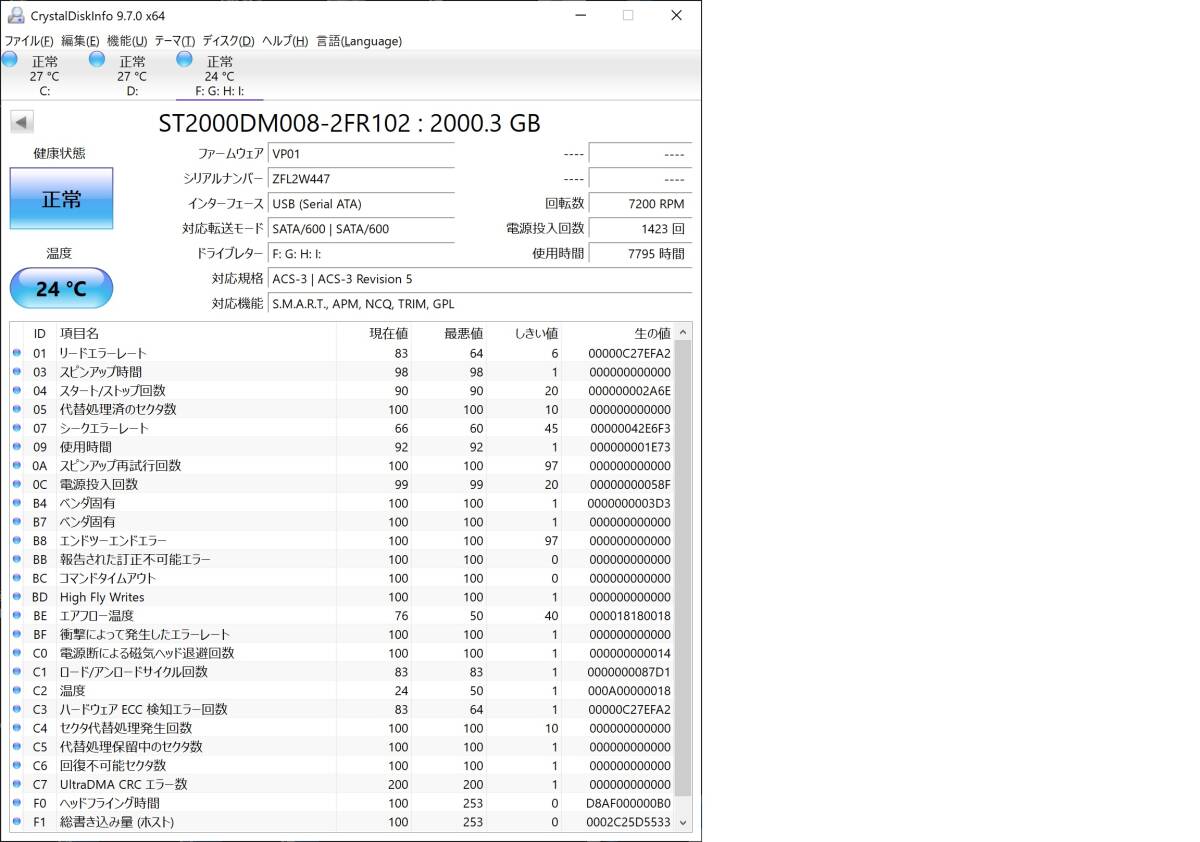Click the serial number field ZFL2W447
This screenshot has height=842, width=1200.
(361, 179)
